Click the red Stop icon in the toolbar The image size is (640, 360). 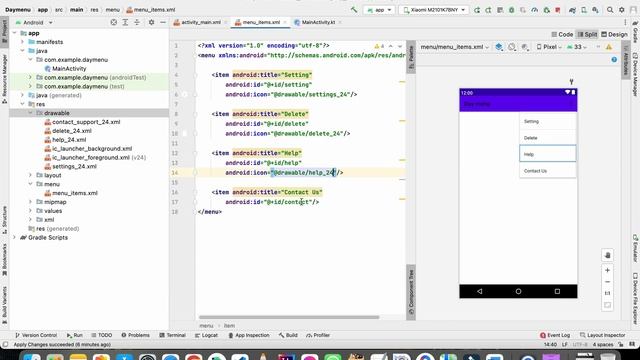[558, 10]
